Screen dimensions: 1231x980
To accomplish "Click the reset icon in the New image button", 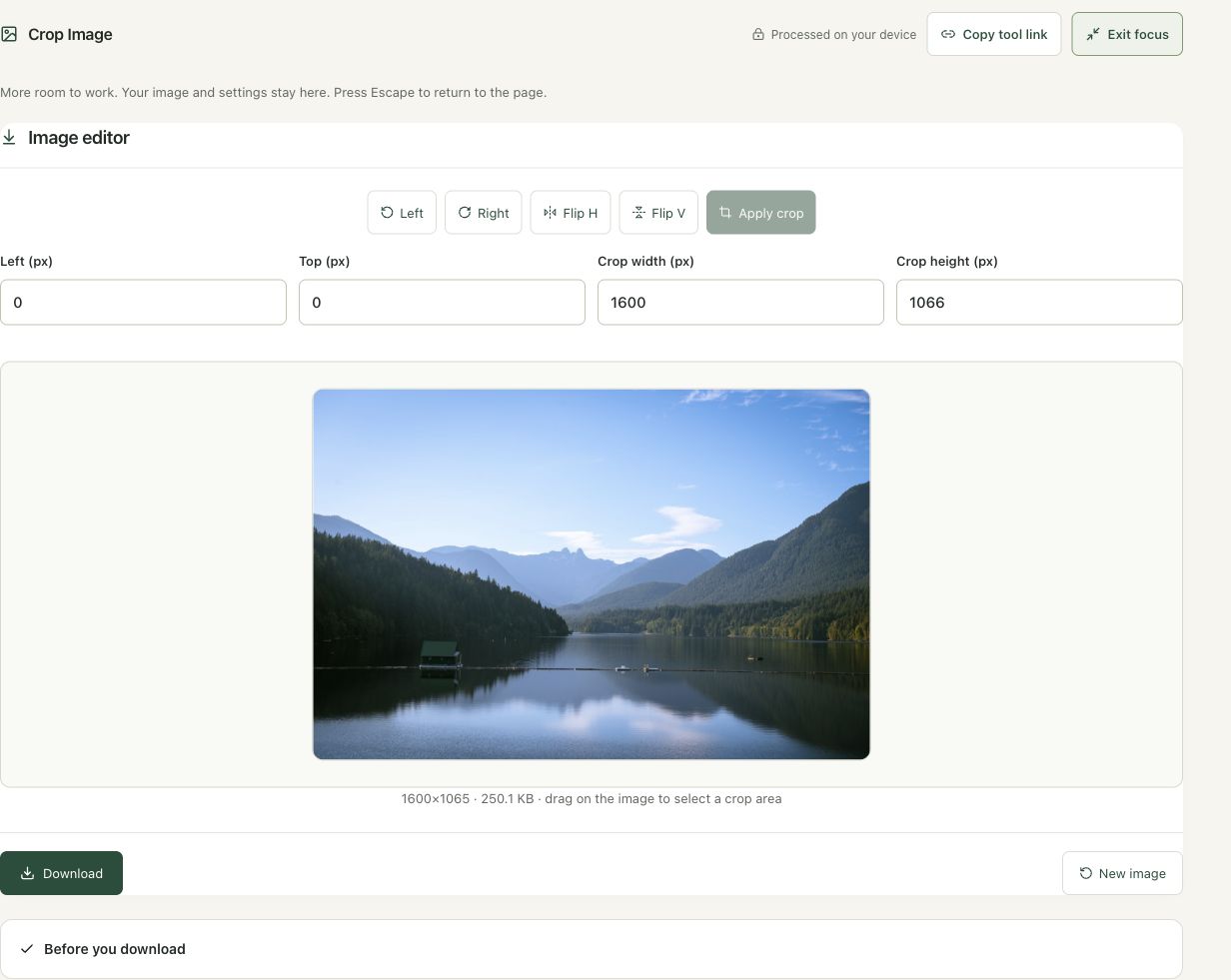I will click(1086, 873).
